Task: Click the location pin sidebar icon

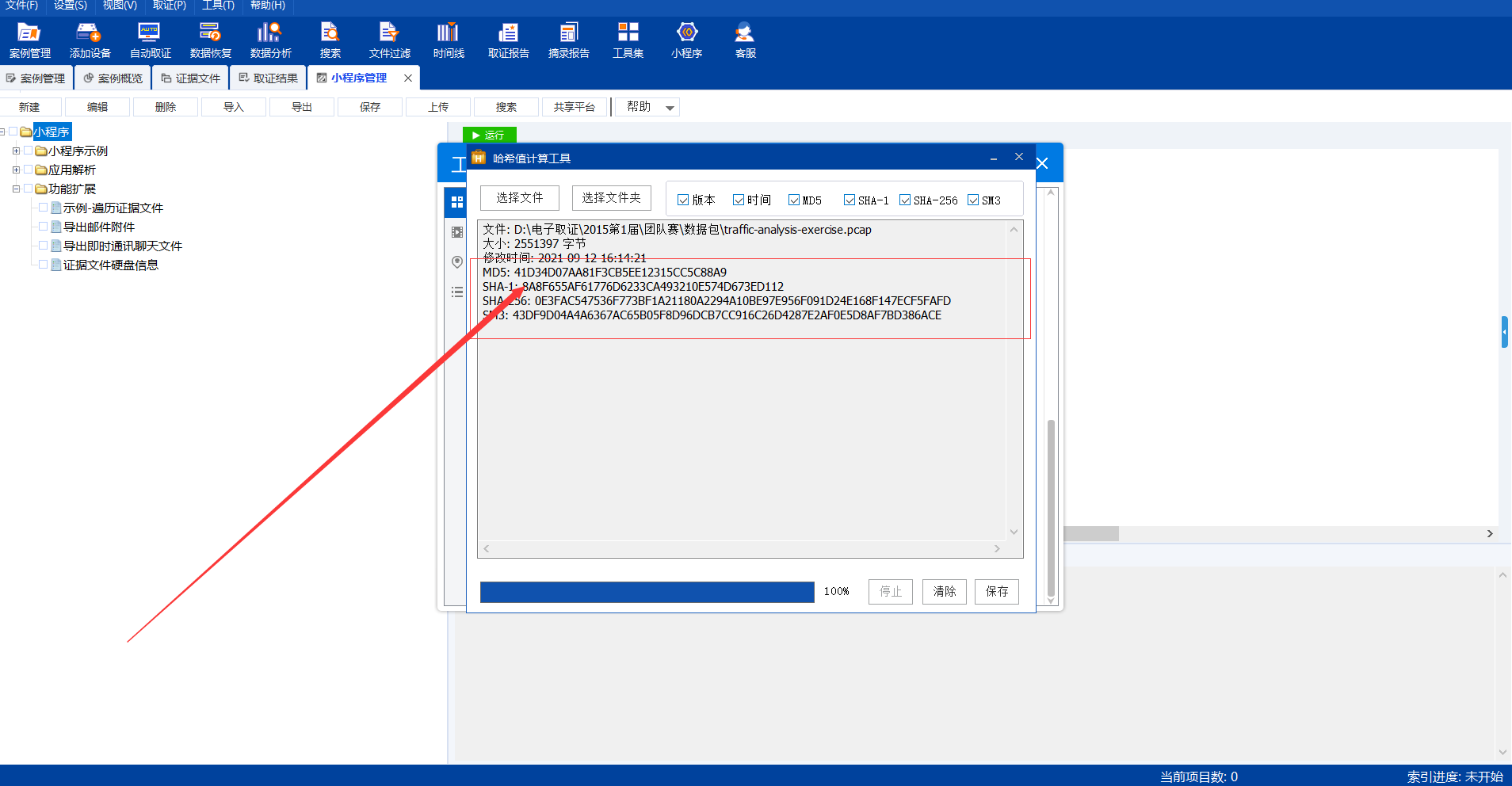Action: coord(456,262)
